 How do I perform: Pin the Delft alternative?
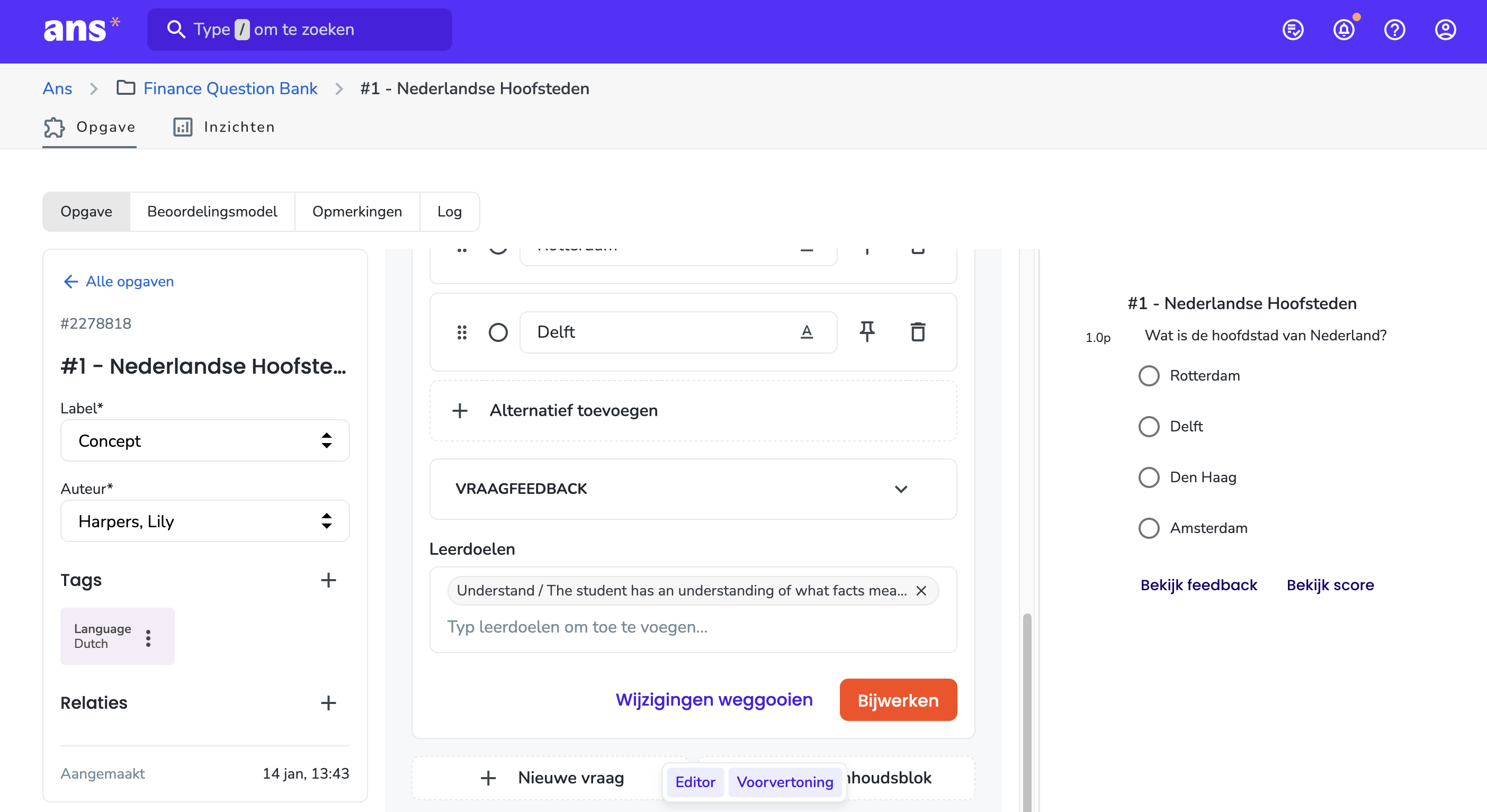[x=866, y=332]
